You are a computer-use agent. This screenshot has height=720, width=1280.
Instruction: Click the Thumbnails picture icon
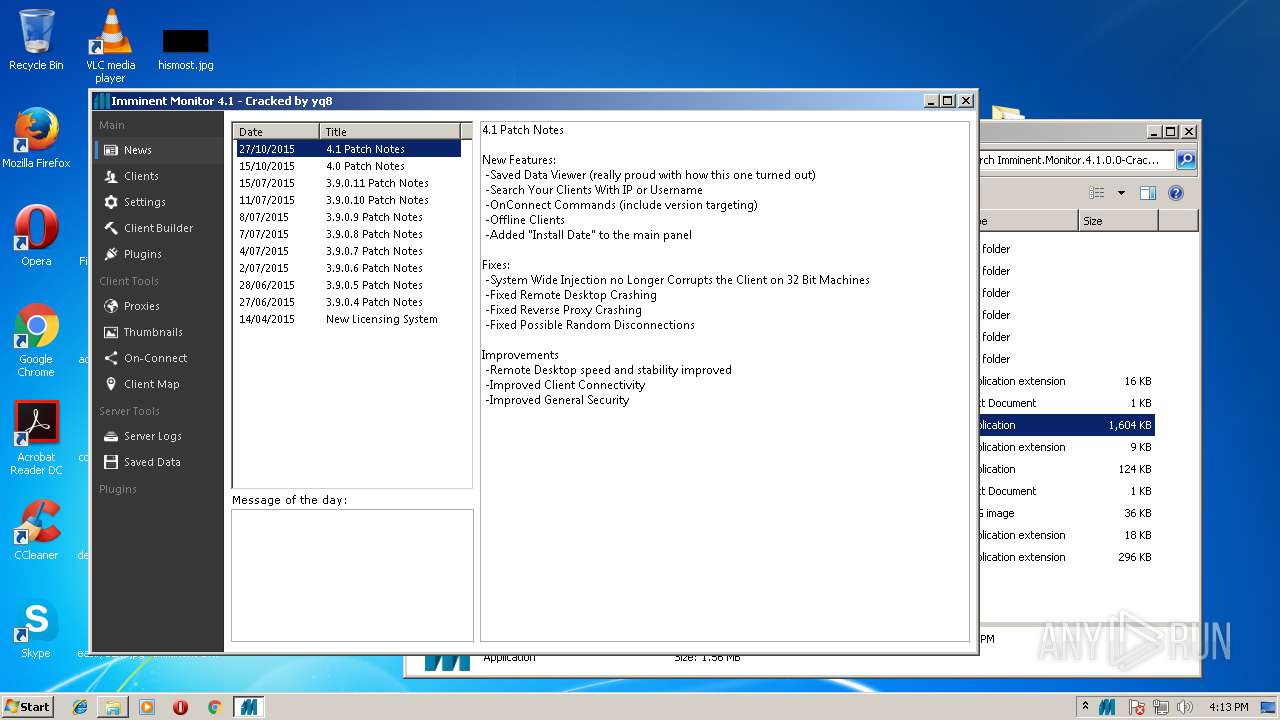point(111,332)
